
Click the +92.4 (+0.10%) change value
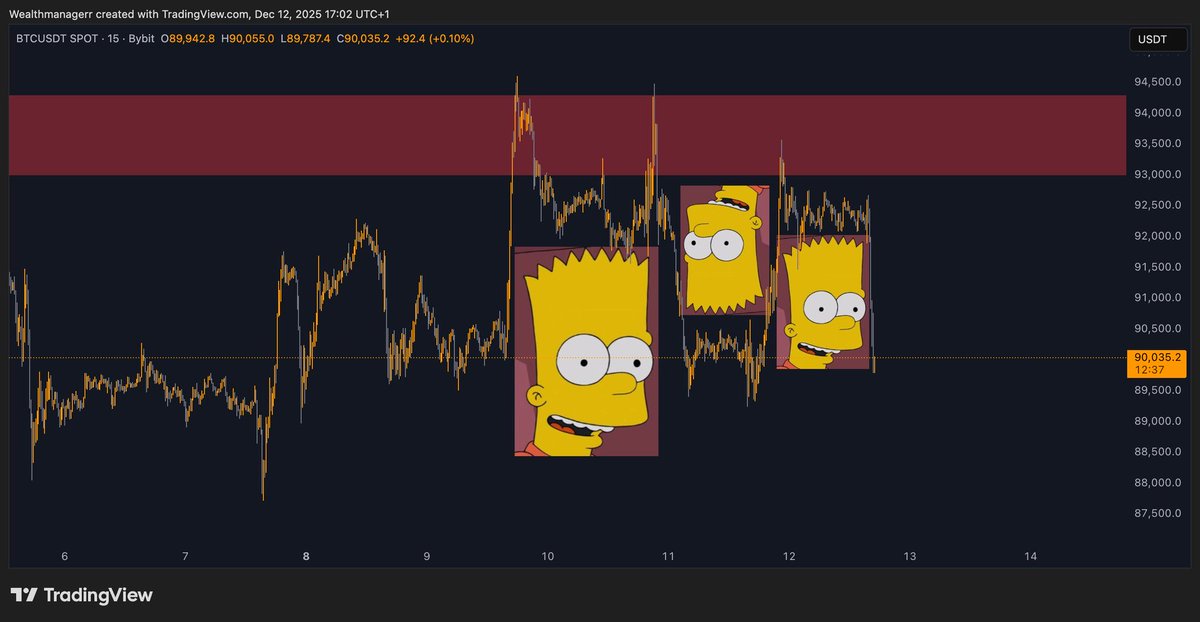point(435,39)
